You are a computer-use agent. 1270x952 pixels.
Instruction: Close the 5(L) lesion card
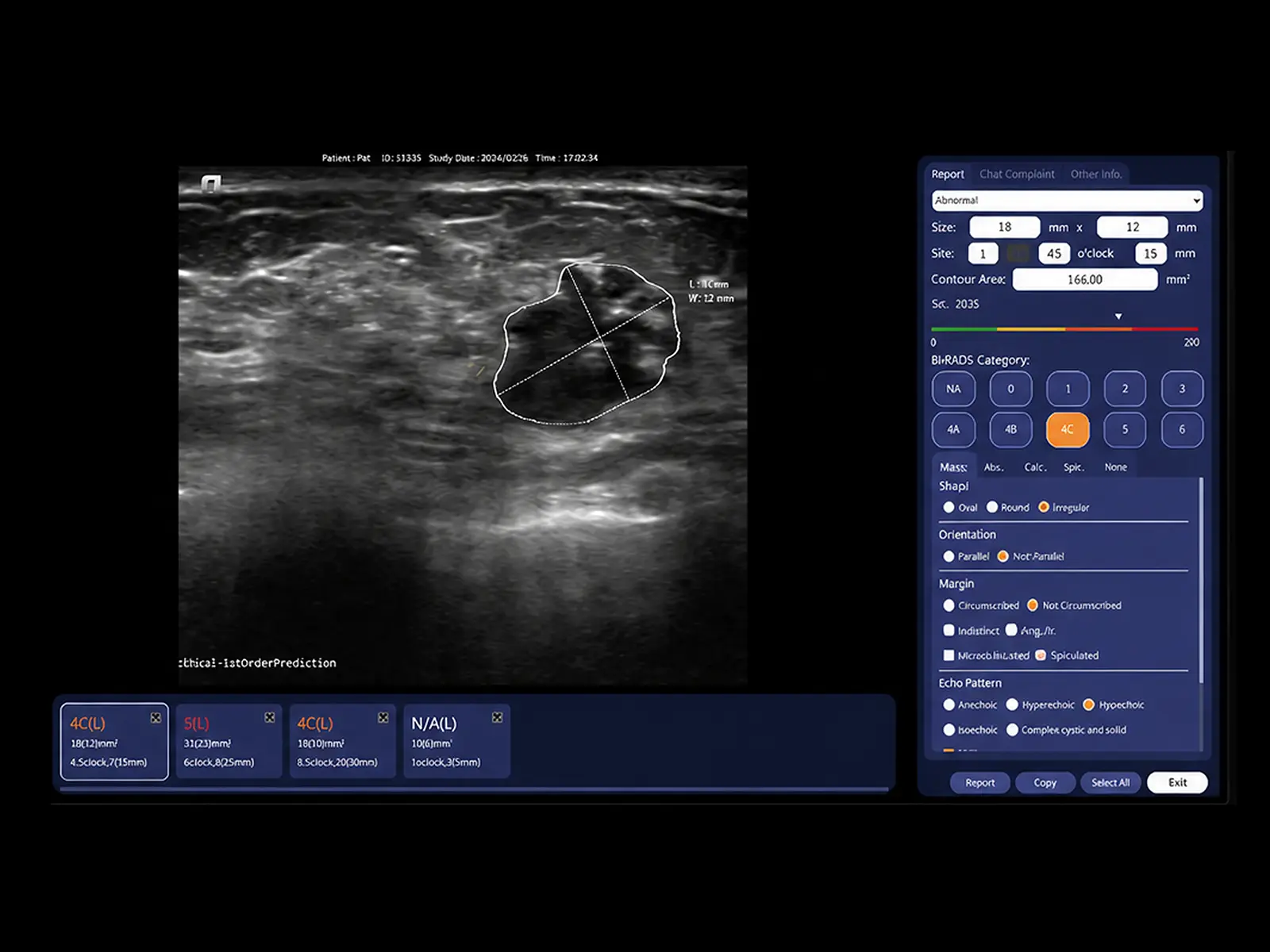click(x=270, y=718)
